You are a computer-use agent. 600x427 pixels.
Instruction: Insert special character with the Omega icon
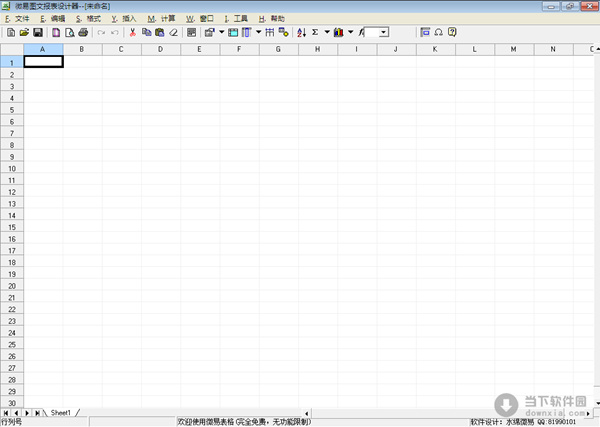438,32
